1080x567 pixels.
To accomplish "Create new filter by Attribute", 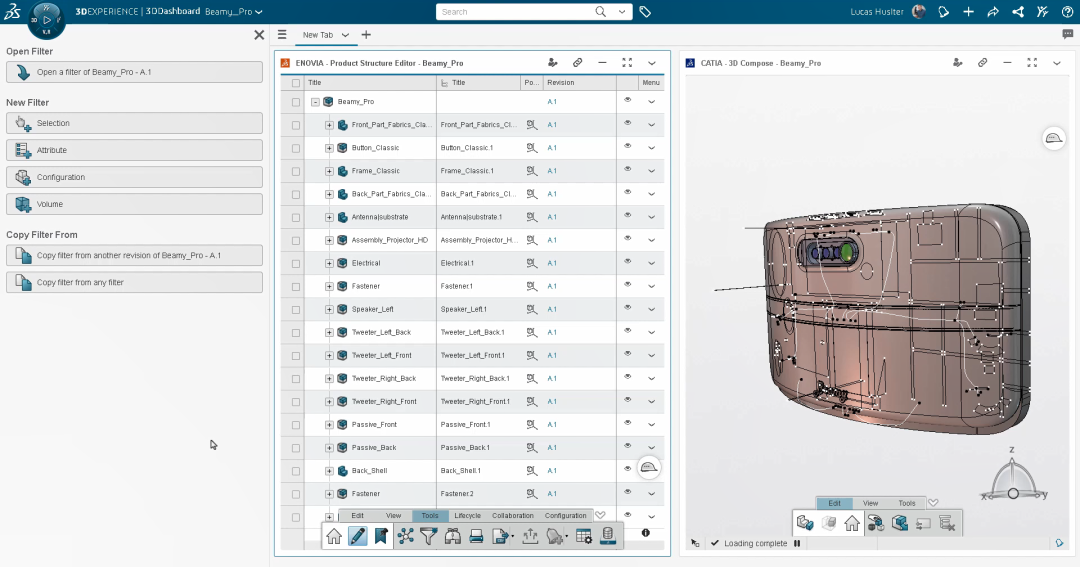I will tap(134, 150).
